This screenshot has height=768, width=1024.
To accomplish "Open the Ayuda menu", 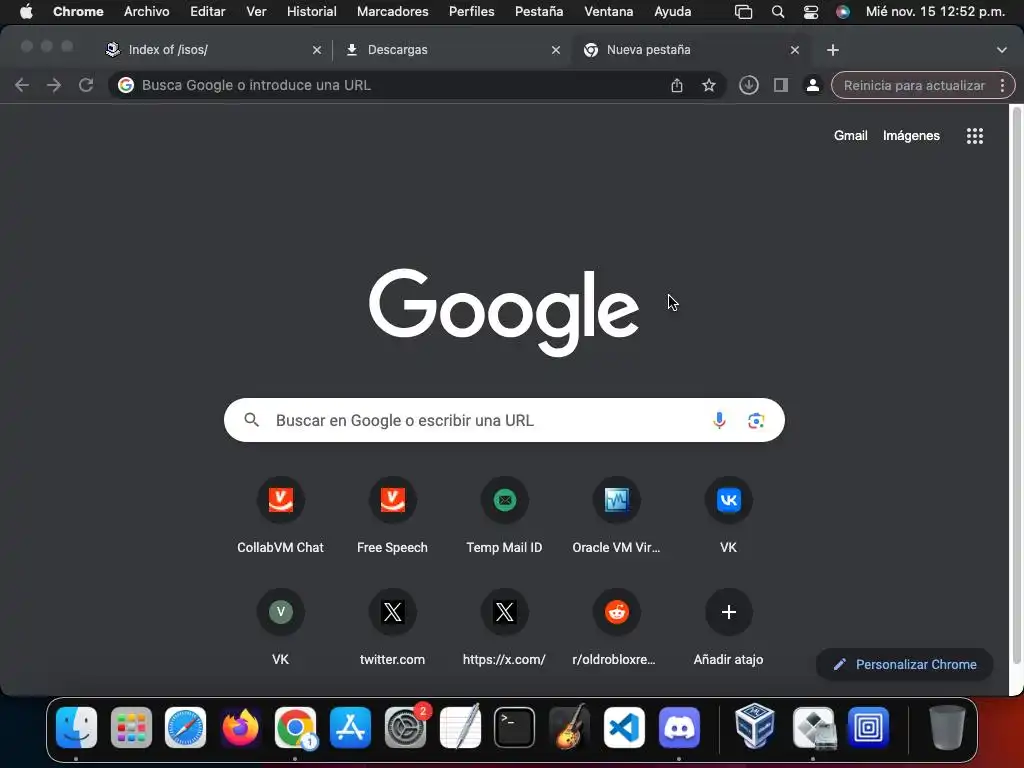I will (673, 11).
